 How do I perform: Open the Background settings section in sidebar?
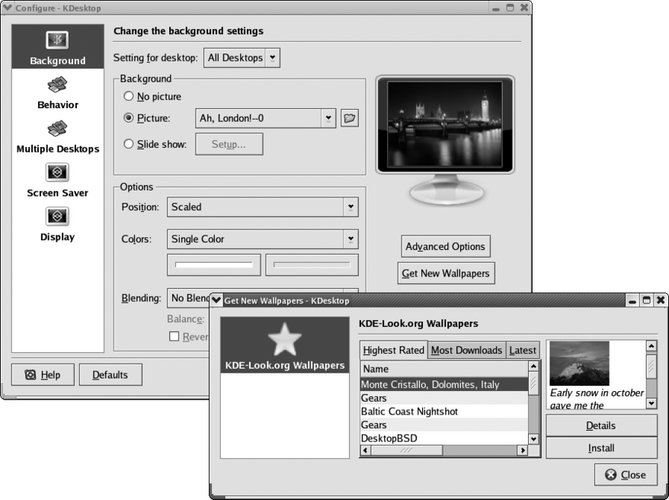(58, 47)
